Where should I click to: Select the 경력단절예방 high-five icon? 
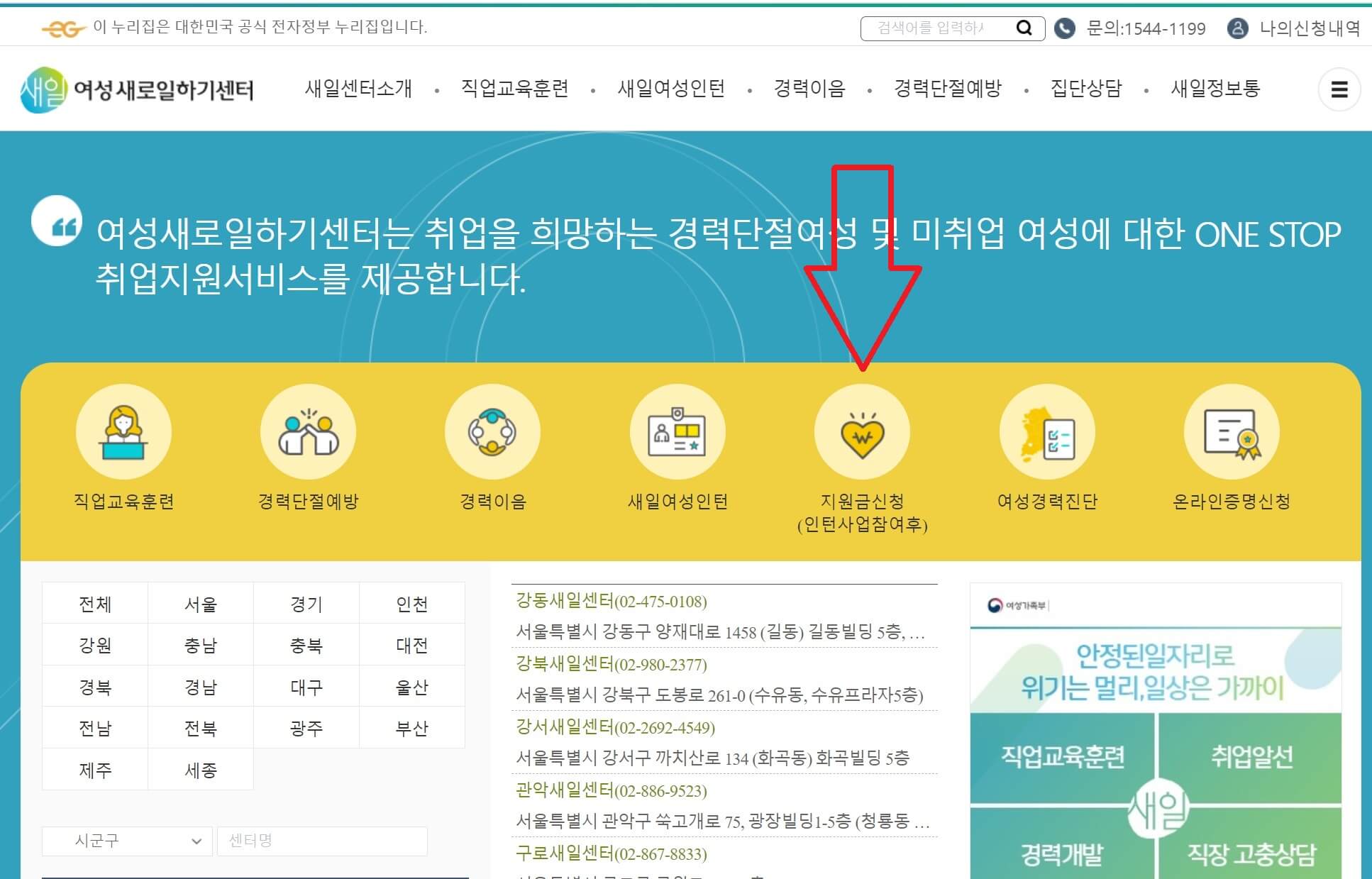point(308,431)
